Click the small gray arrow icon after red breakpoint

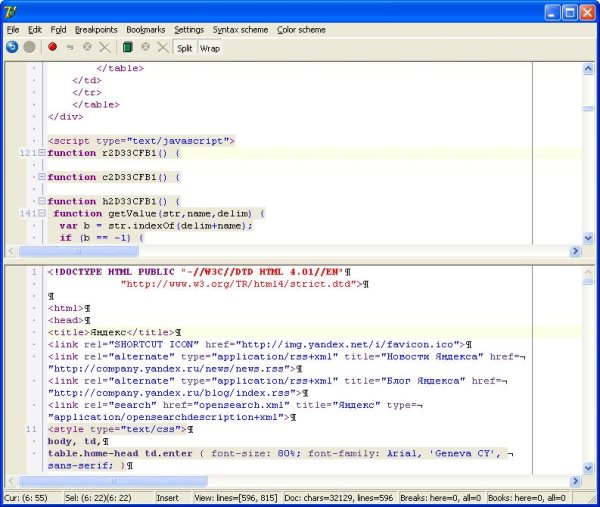click(70, 47)
